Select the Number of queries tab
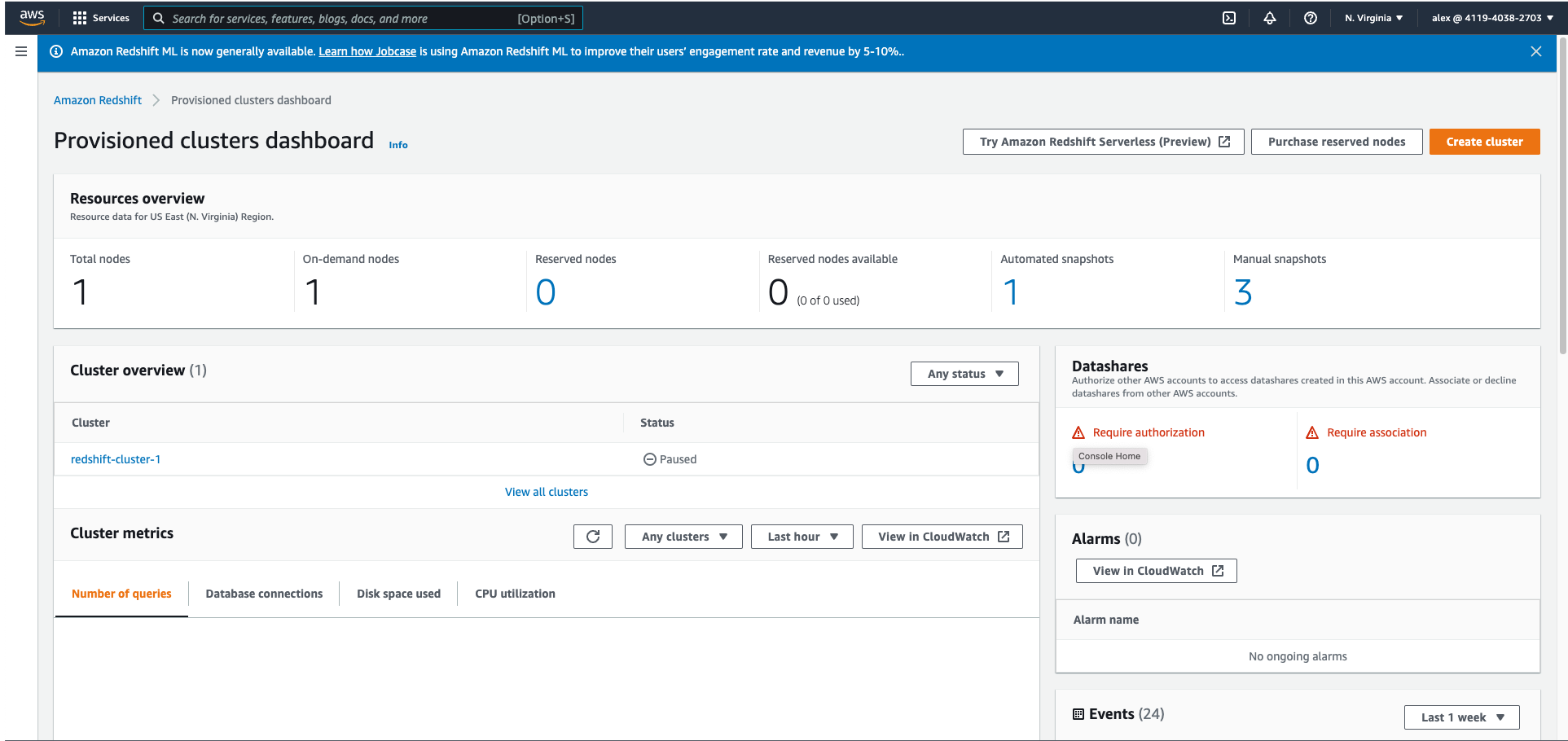 121,594
